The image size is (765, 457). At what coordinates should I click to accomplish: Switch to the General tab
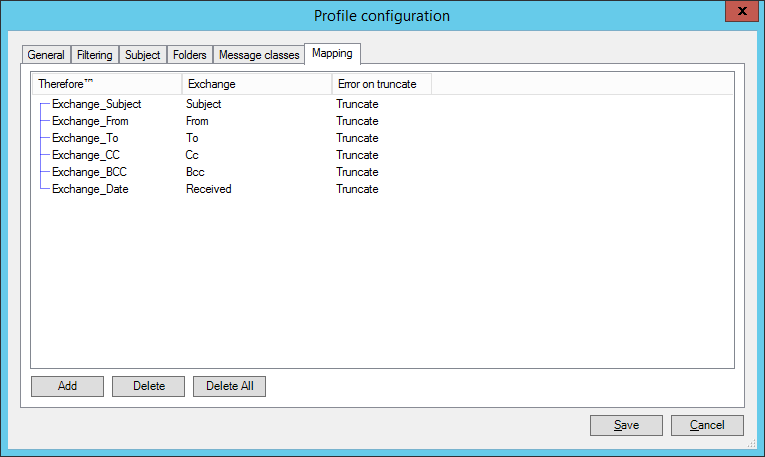(46, 55)
